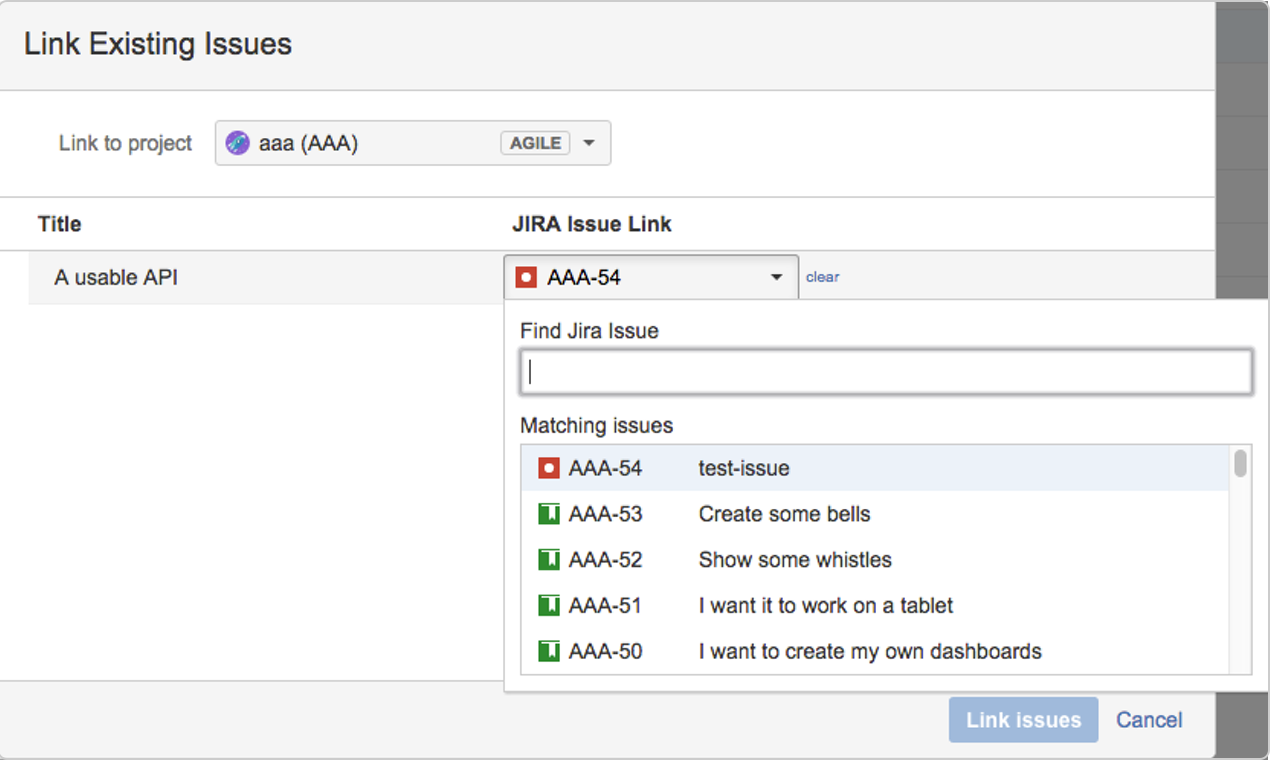Screen dimensions: 1270x760
Task: Click the green story icon for AAA-53
Action: [548, 514]
